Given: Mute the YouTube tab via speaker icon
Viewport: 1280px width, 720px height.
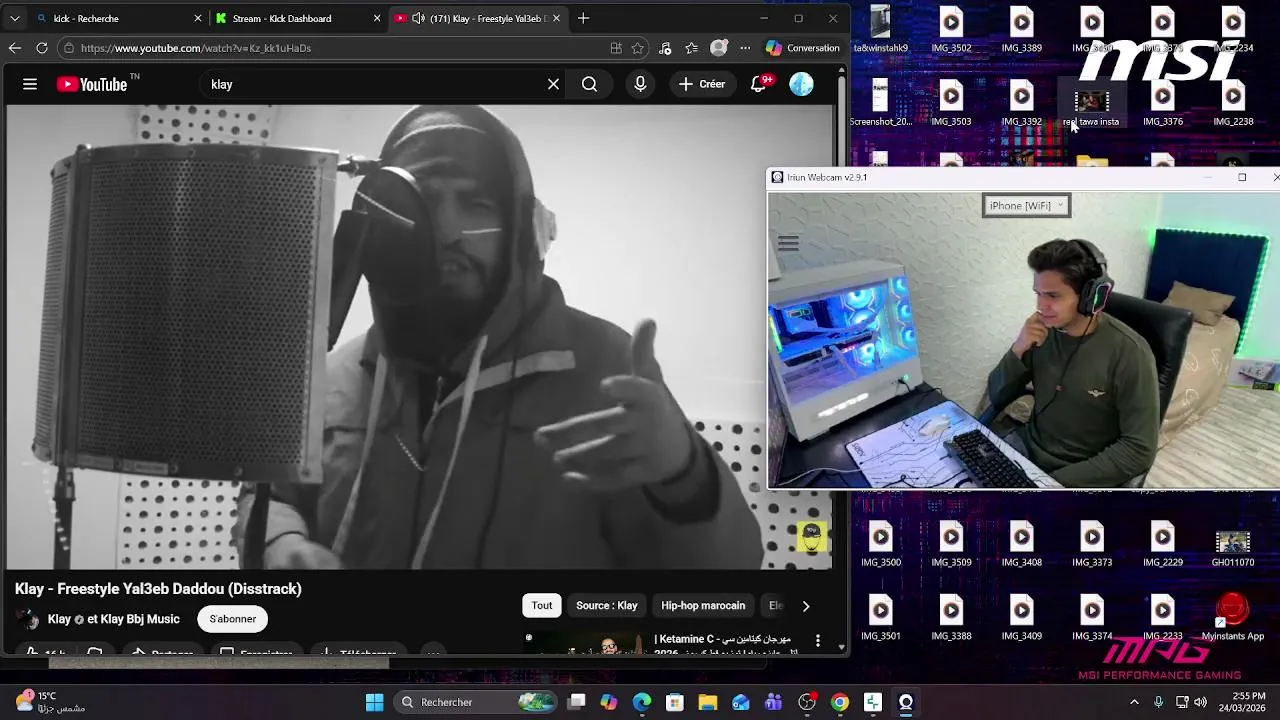Looking at the screenshot, I should click(418, 18).
